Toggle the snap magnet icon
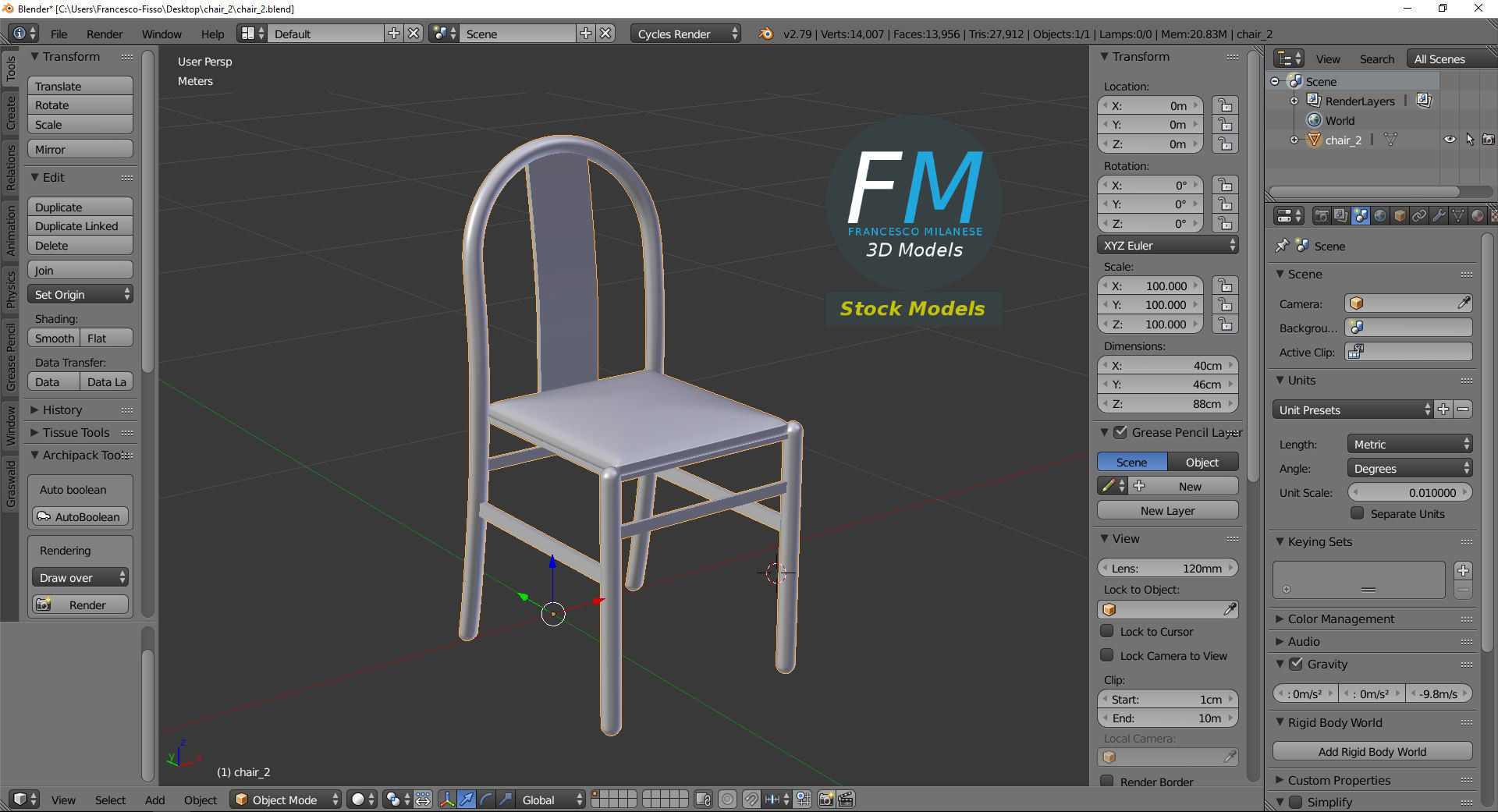This screenshot has height=812, width=1498. click(x=751, y=800)
